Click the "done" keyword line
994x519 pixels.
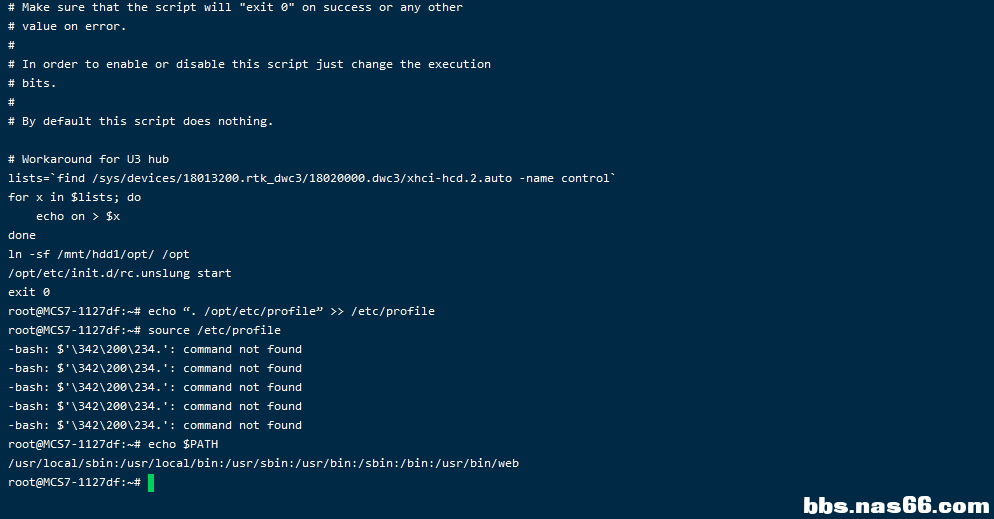[22, 235]
